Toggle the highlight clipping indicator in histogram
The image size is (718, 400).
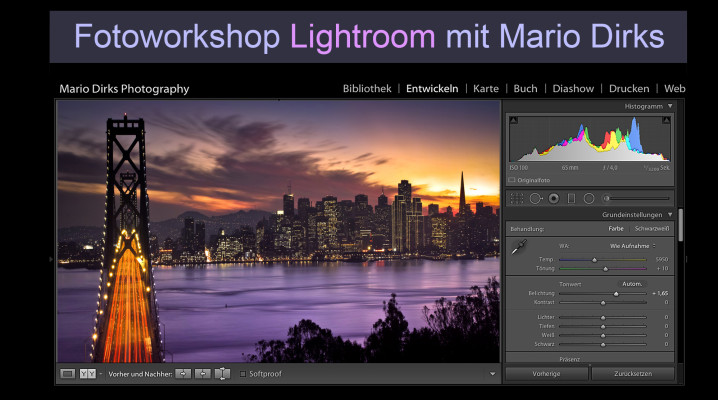(x=666, y=120)
